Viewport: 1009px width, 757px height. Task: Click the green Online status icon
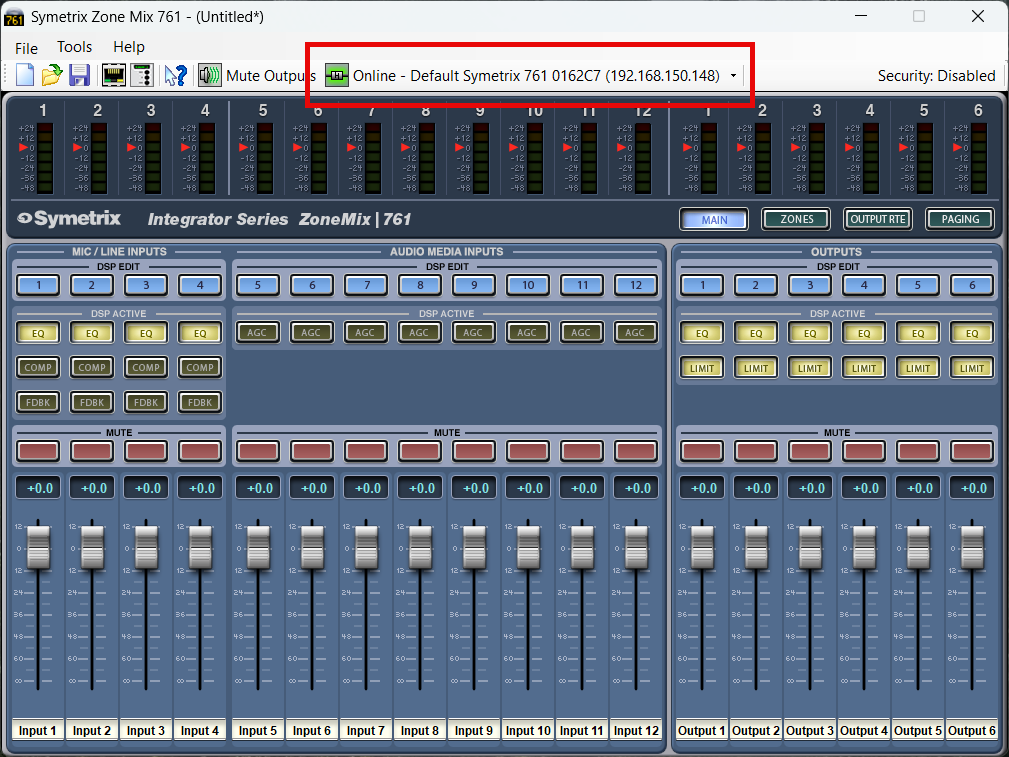click(337, 75)
